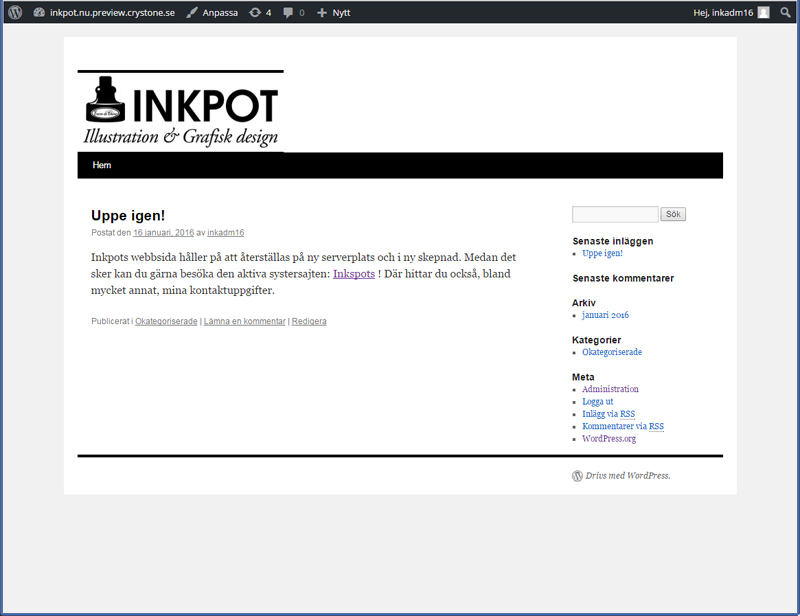This screenshot has height=616, width=800.
Task: Open Kommentarer via RSS feed
Action: pyautogui.click(x=622, y=426)
